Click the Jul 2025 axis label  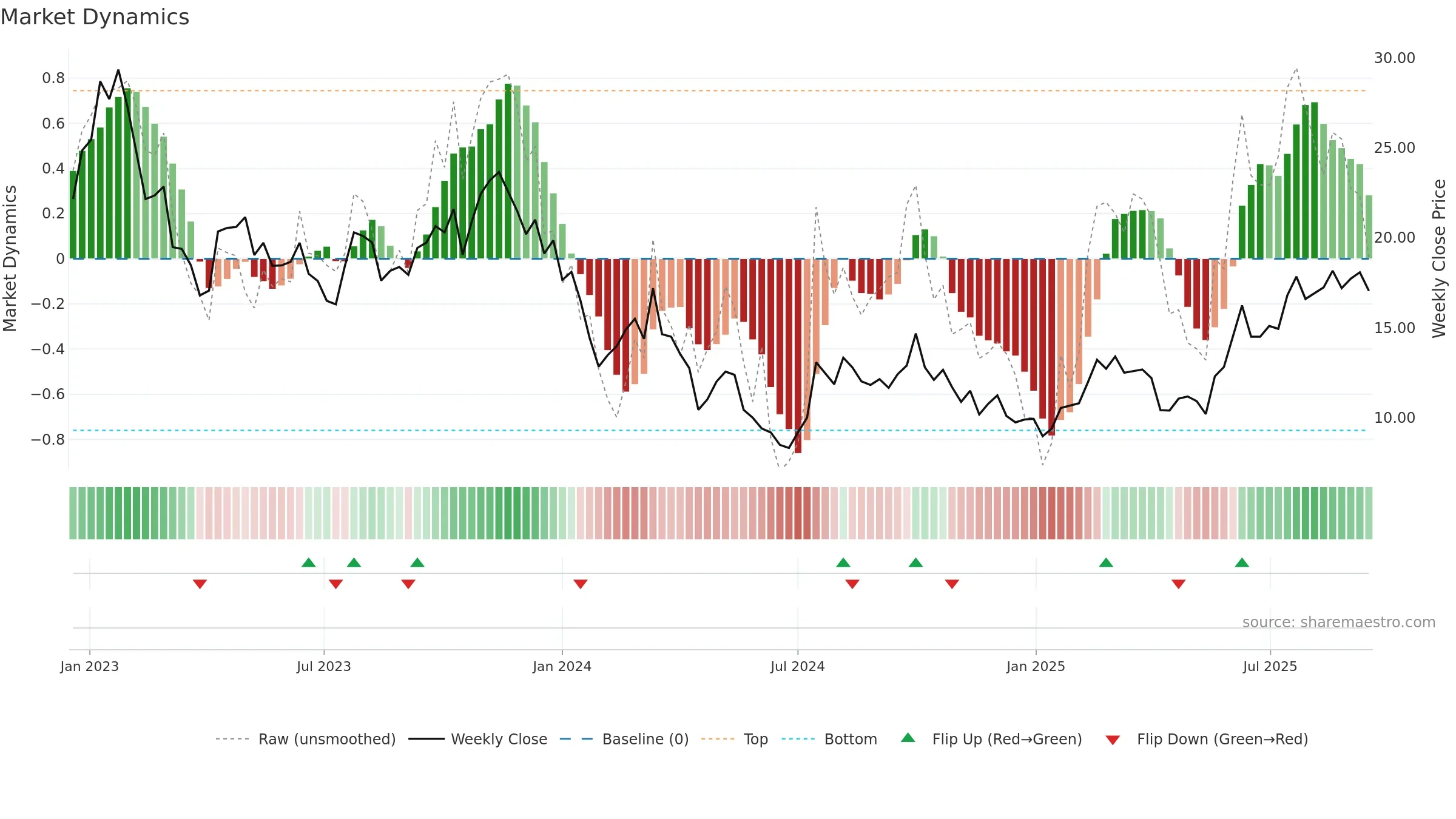coord(1270,666)
